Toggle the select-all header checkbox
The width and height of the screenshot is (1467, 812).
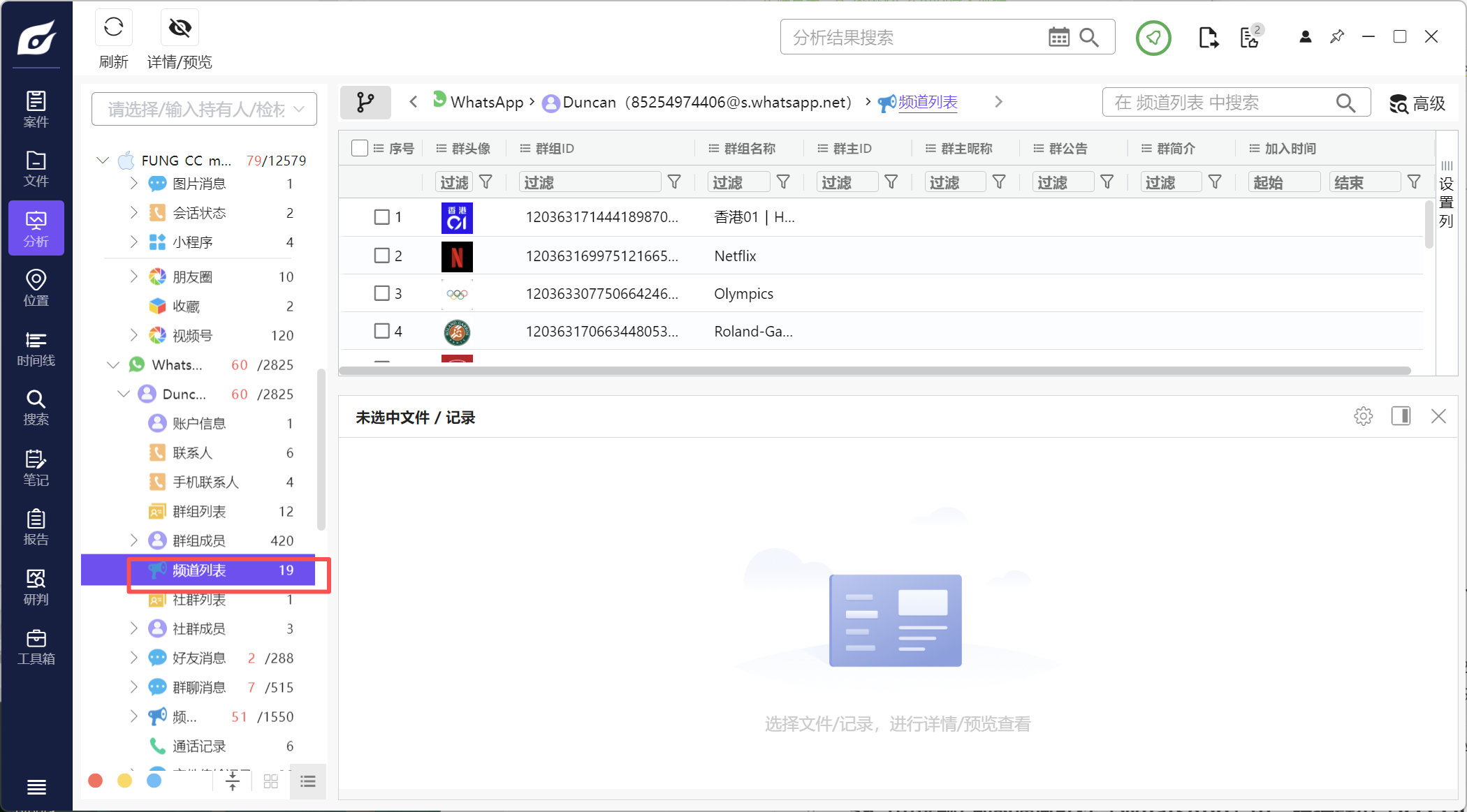(360, 148)
